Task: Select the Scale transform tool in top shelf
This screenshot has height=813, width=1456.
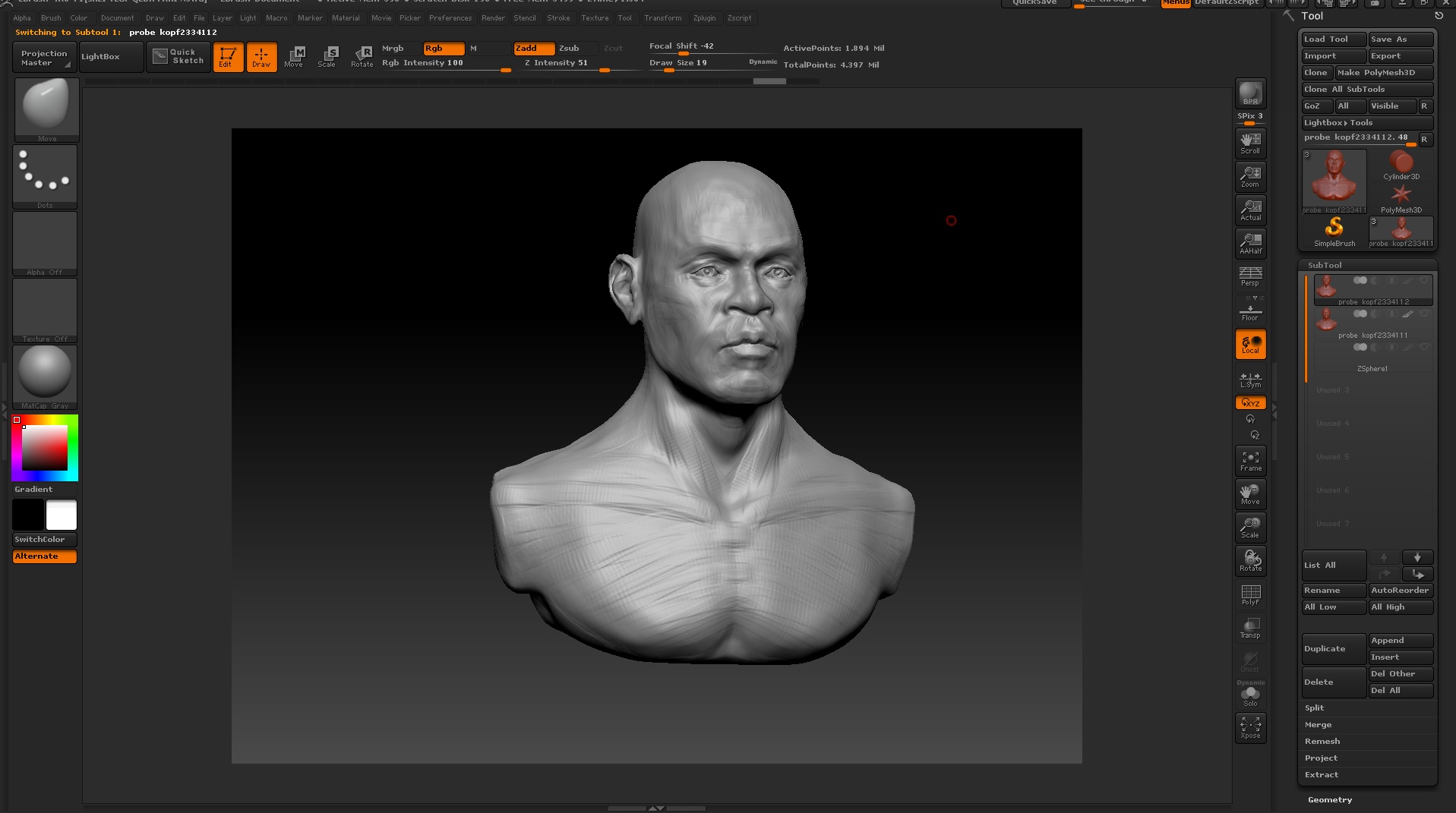Action: click(328, 57)
